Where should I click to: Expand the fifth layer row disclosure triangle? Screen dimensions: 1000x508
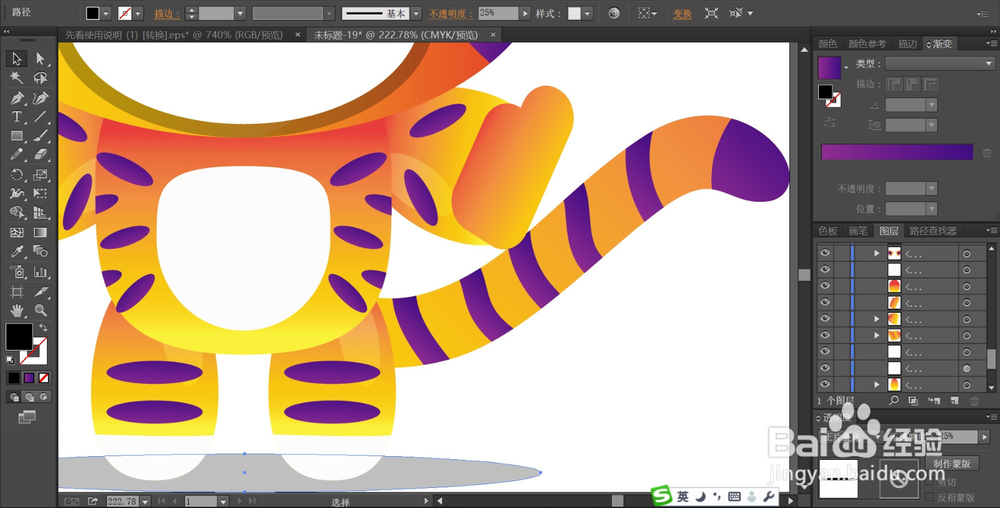[877, 319]
